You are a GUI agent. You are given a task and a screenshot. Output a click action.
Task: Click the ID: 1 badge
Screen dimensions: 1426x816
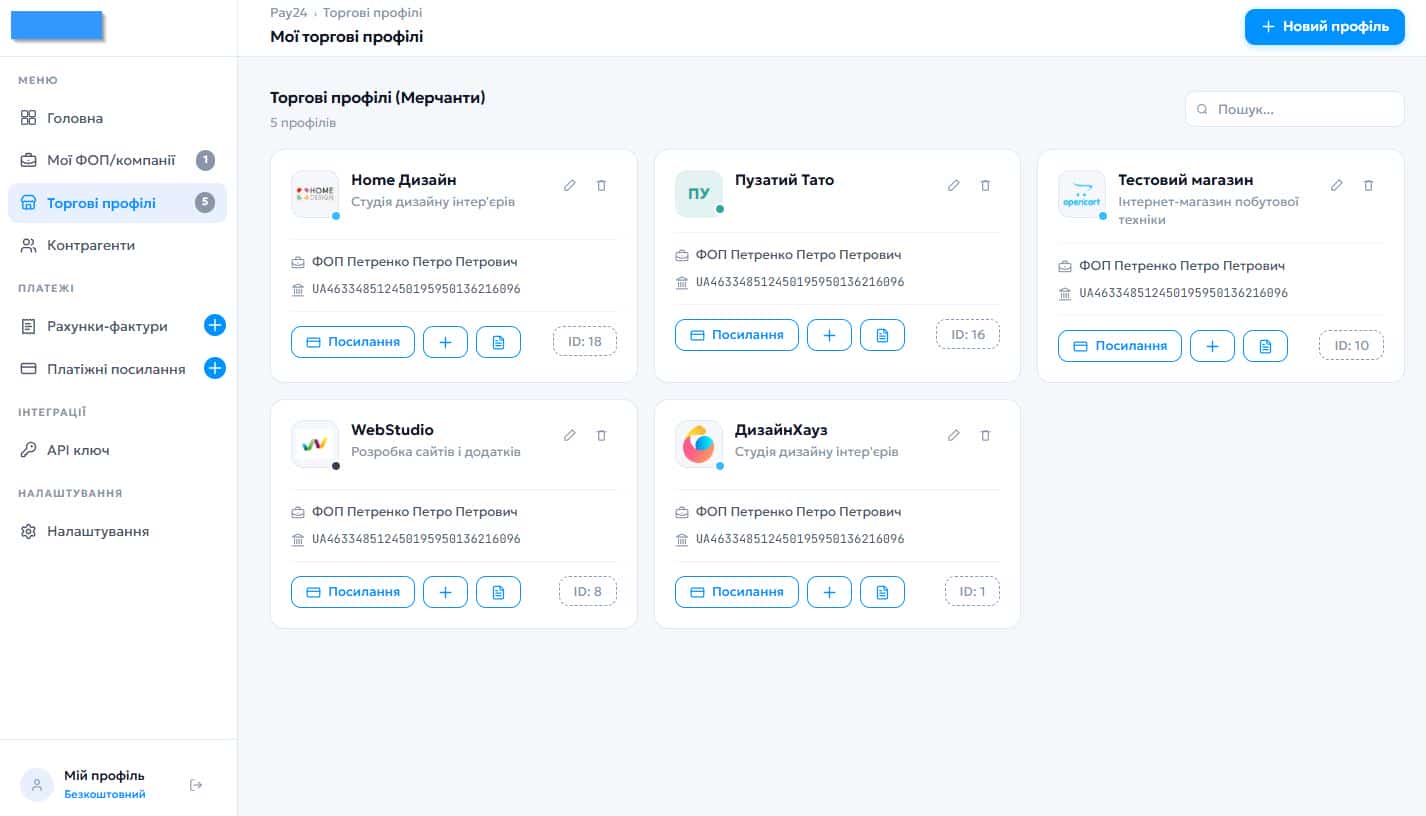[x=972, y=592]
